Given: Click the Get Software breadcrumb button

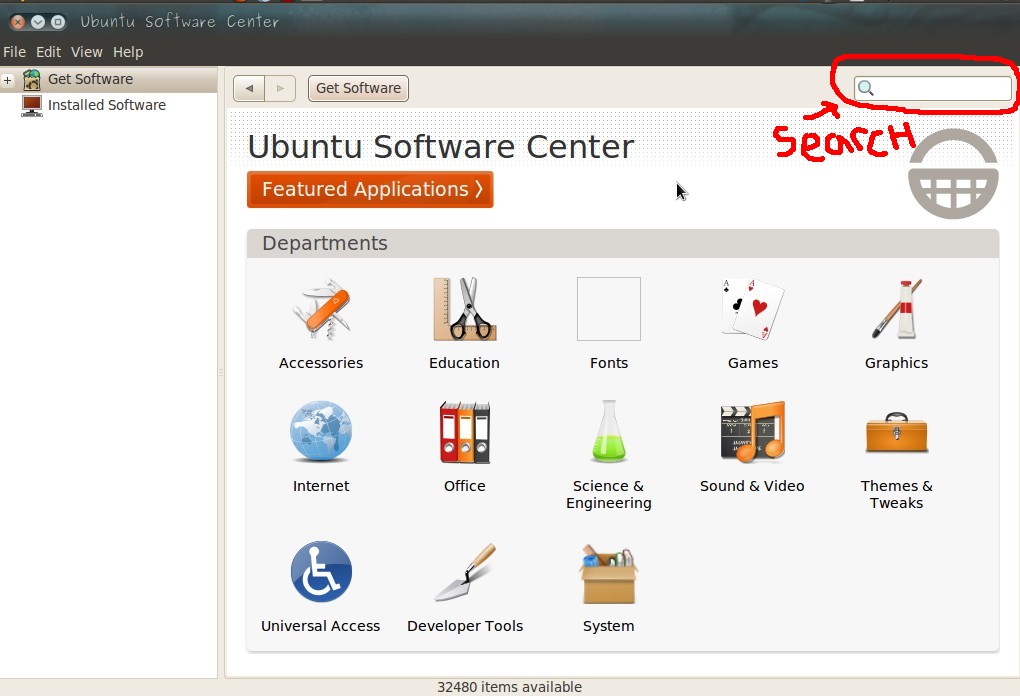Looking at the screenshot, I should 358,88.
